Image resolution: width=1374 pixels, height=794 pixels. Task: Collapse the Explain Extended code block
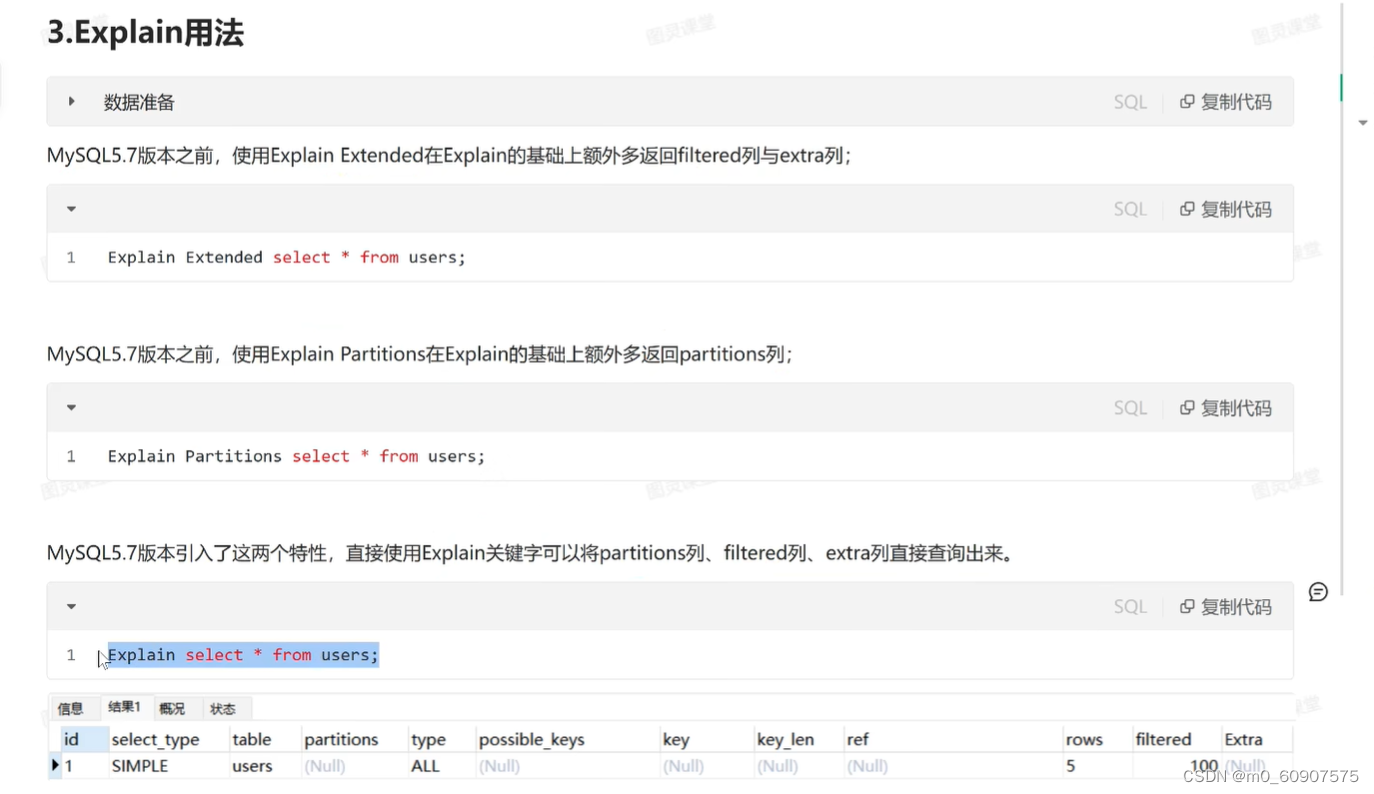[x=71, y=209]
